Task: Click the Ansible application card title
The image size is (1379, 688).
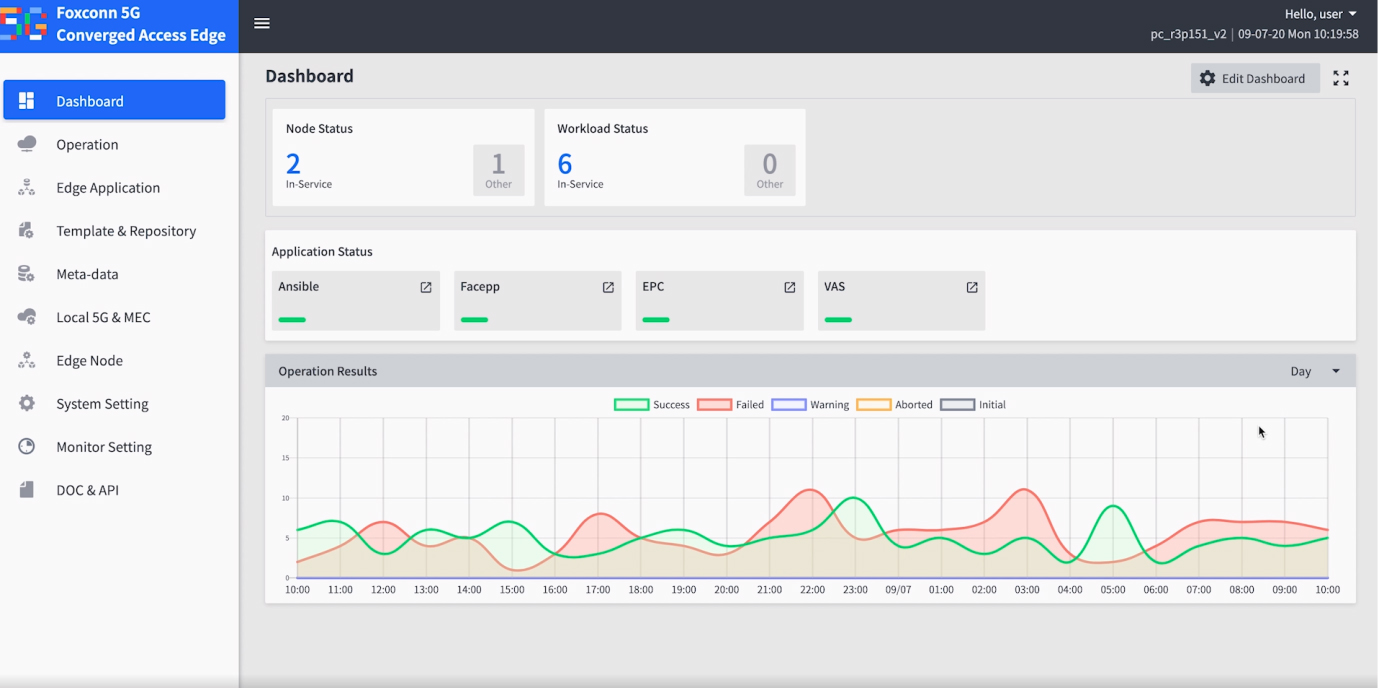Action: click(299, 286)
